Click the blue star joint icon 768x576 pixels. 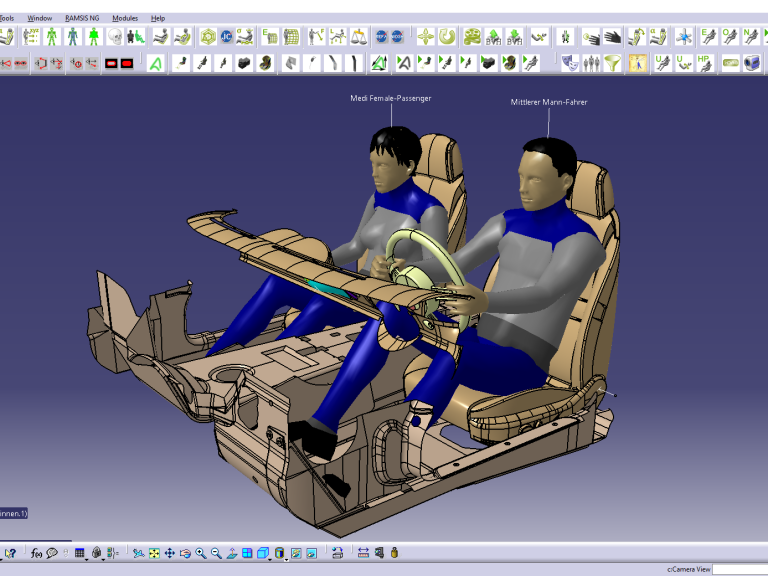point(684,37)
